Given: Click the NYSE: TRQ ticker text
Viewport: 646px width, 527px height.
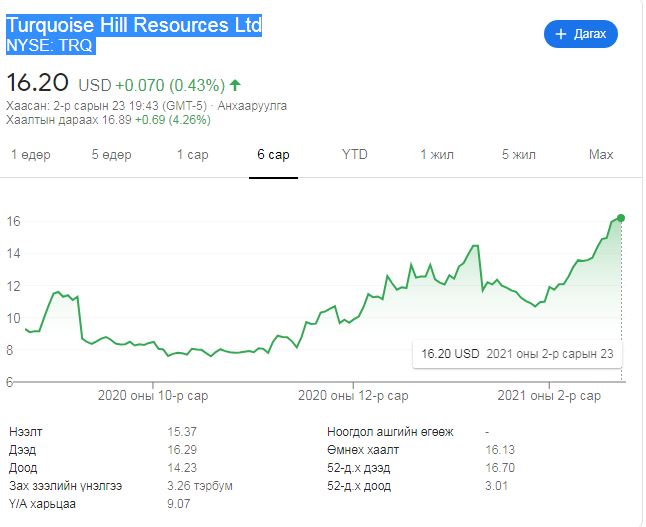Looking at the screenshot, I should point(50,45).
